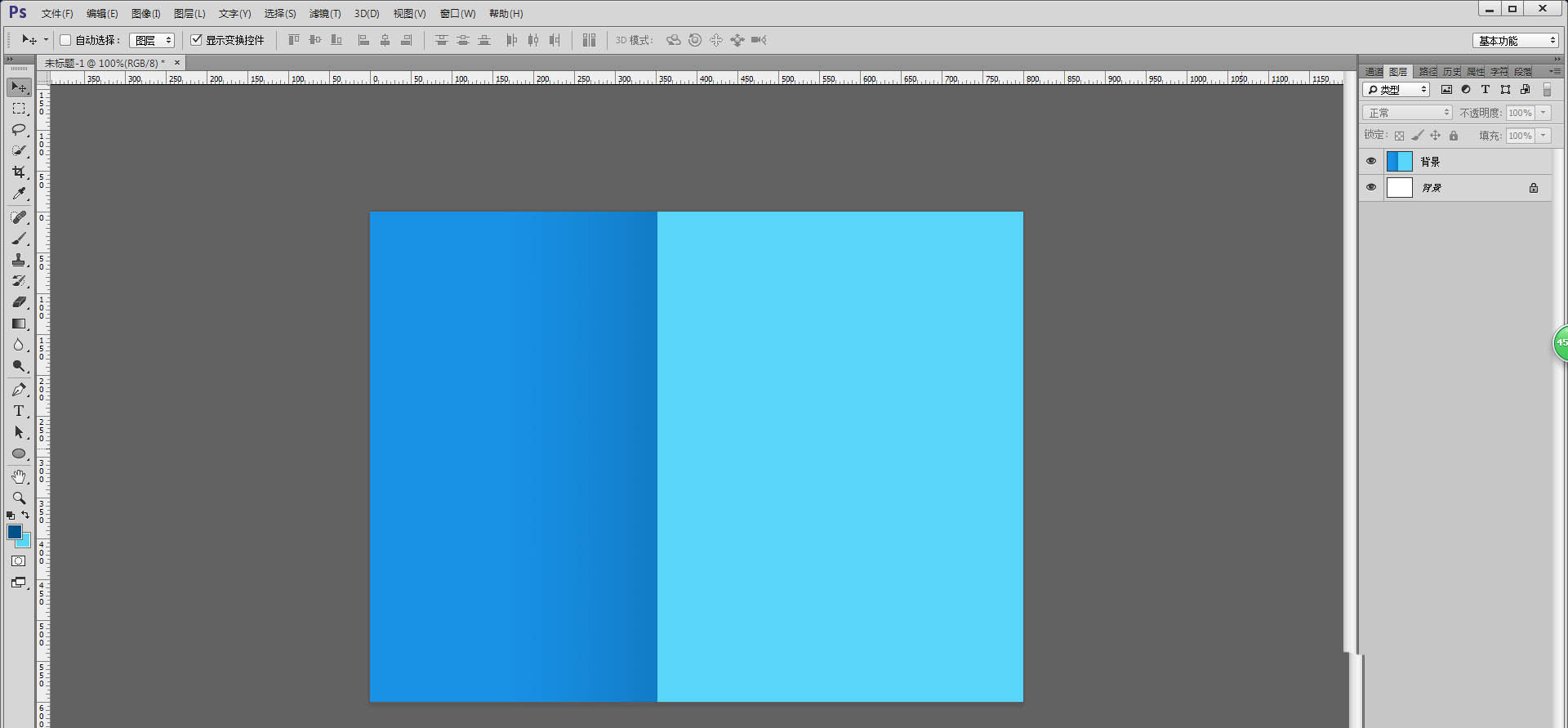Select the Lasso tool
This screenshot has width=1568, height=728.
pyautogui.click(x=19, y=130)
